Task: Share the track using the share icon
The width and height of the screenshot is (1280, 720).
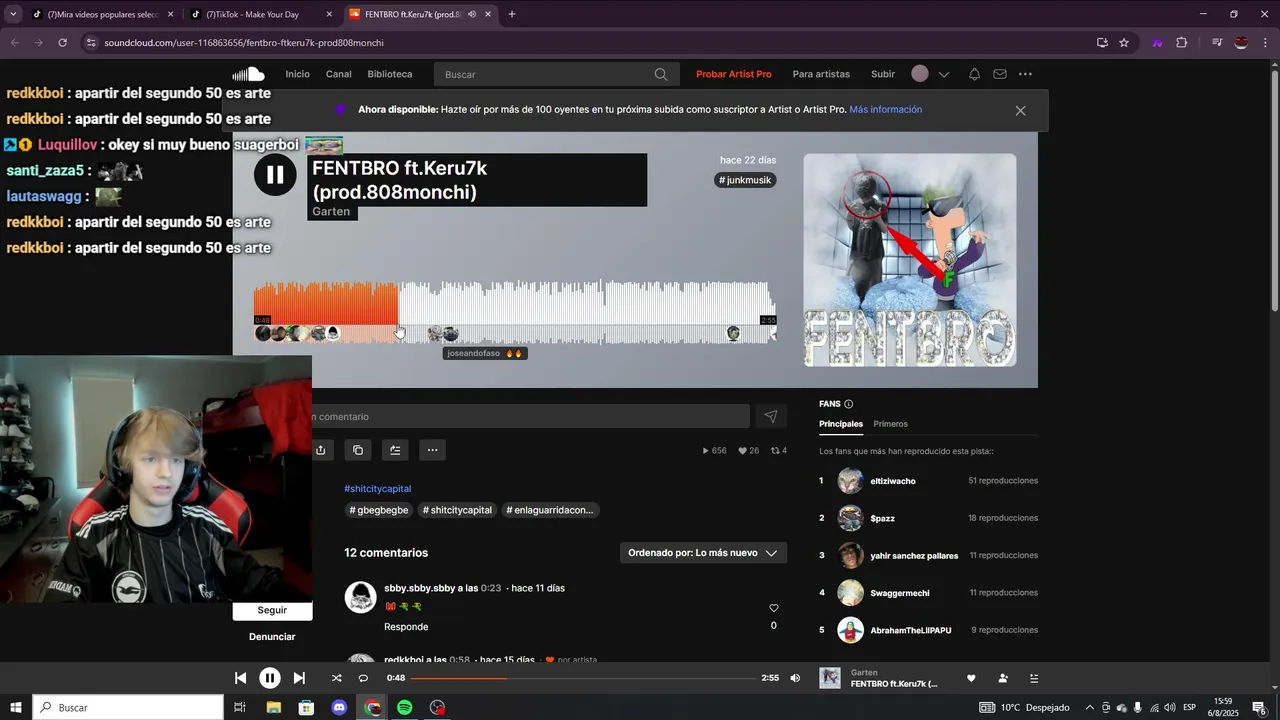Action: point(320,450)
